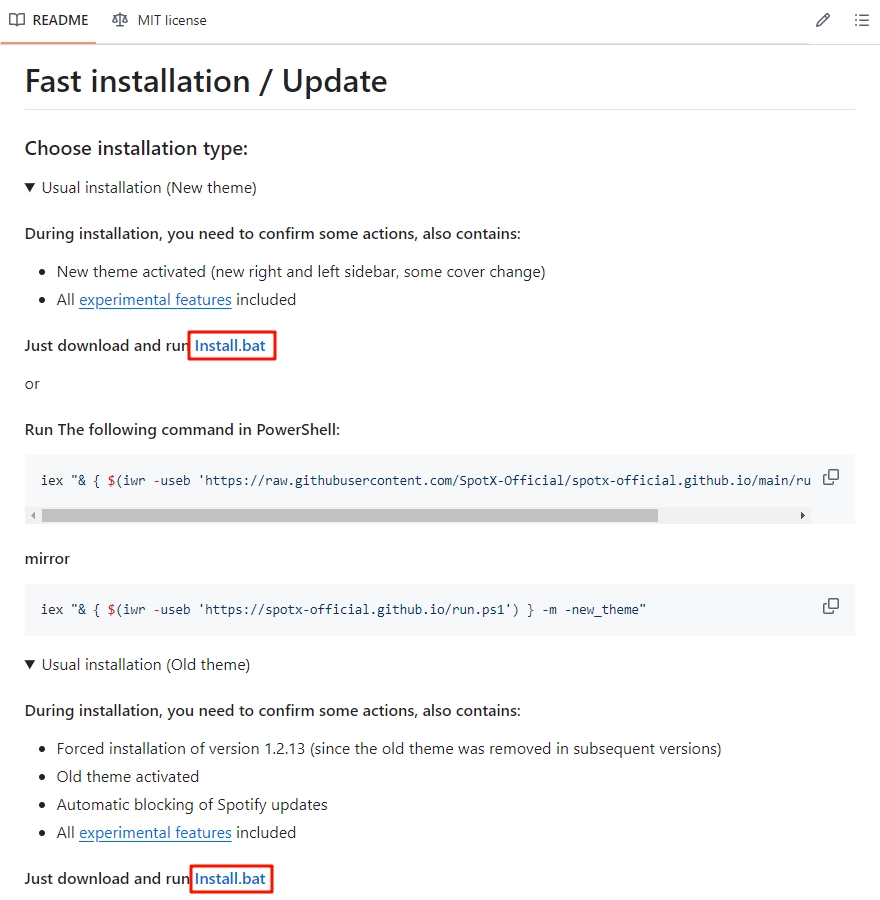Viewport: 880px width, 900px height.
Task: Click the horizontal scrollbar thumb in code block
Action: click(x=350, y=516)
